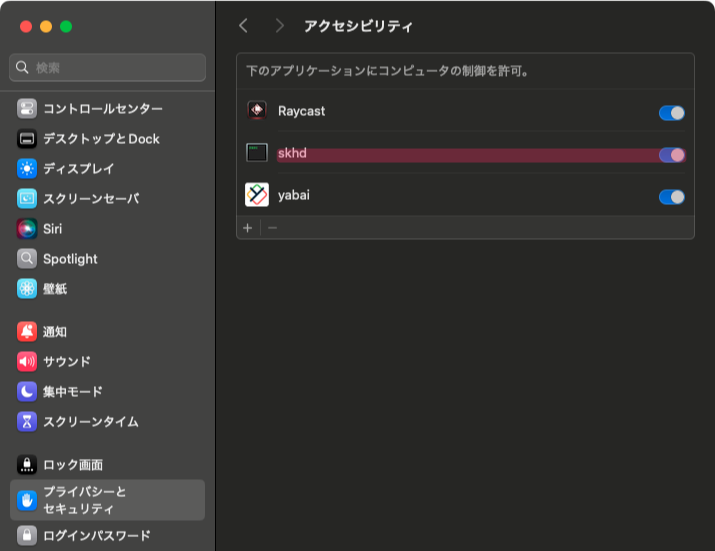The image size is (715, 551).
Task: Focus the 検索 search field
Action: (107, 68)
